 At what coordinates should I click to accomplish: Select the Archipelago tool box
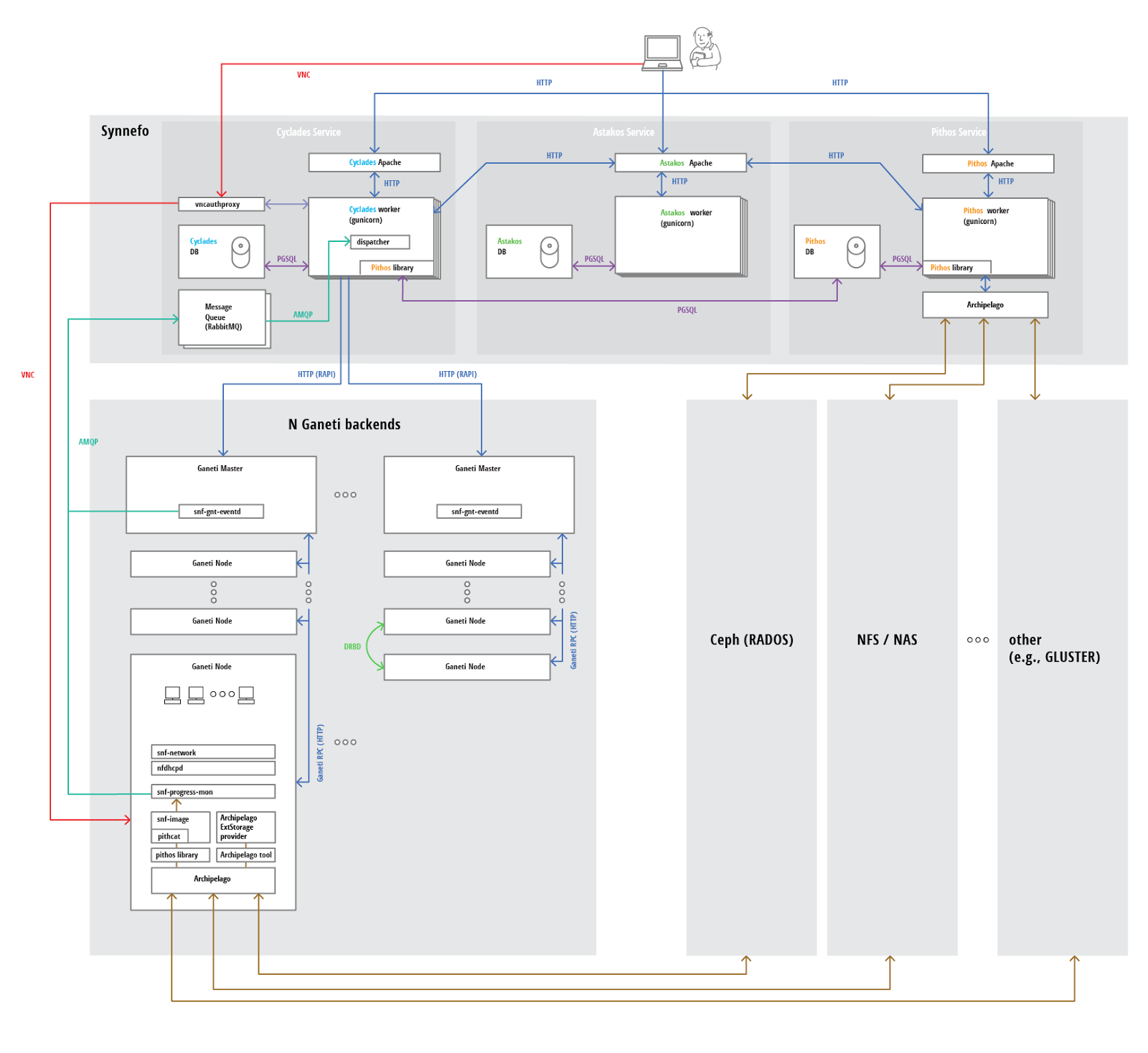click(x=245, y=855)
